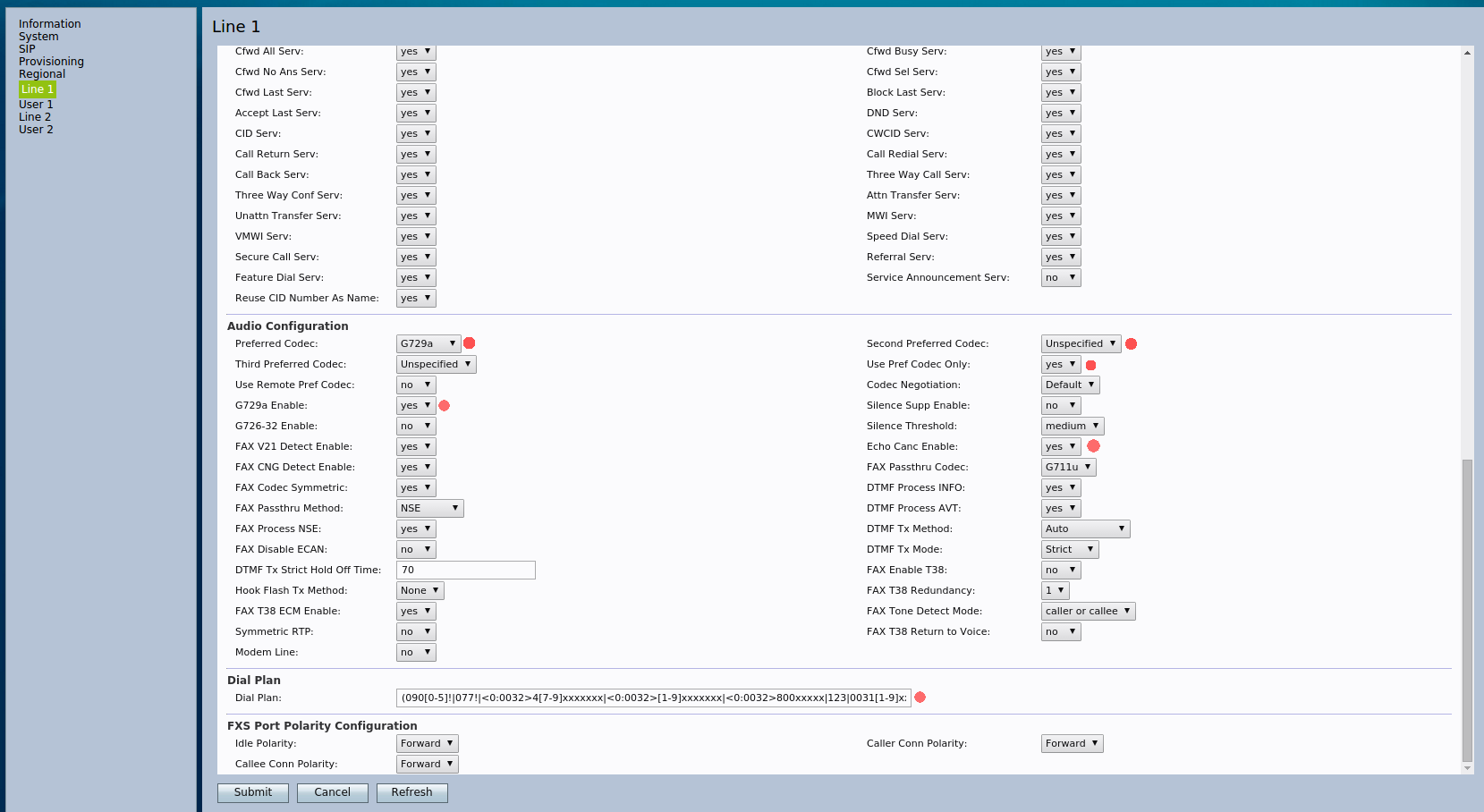Expand the DTMF Tx Method dropdown
The width and height of the screenshot is (1484, 812).
(x=1085, y=529)
